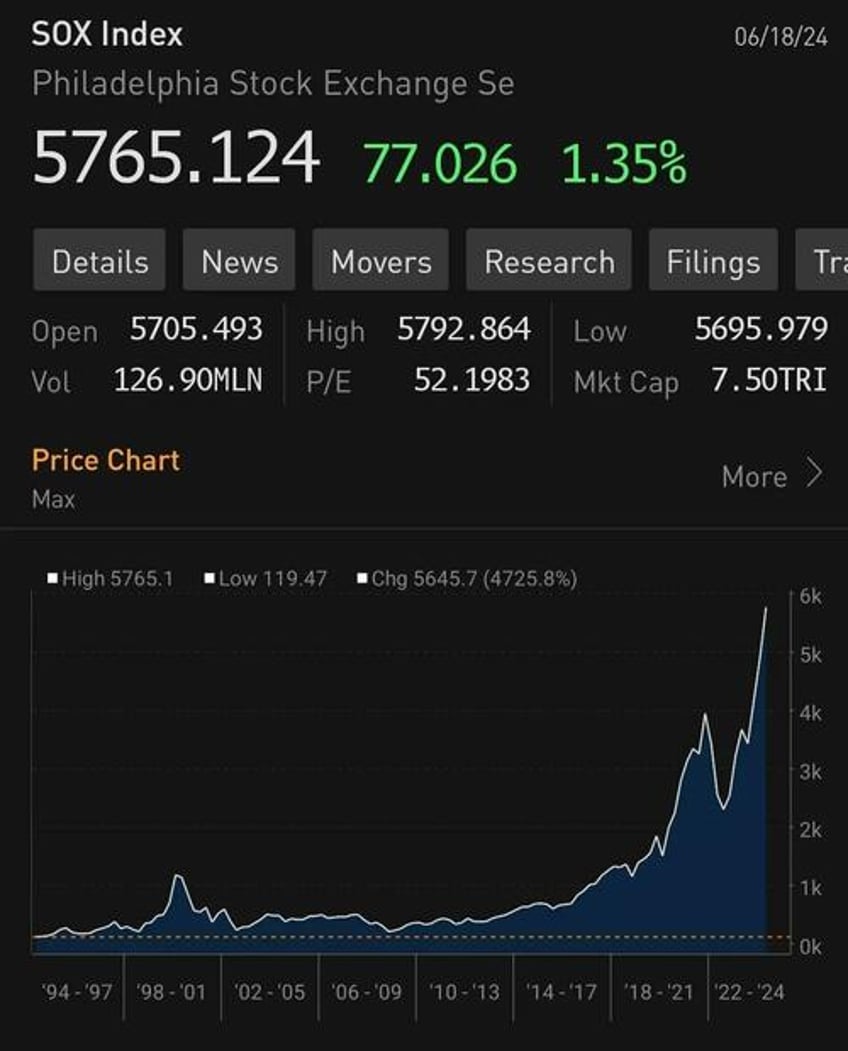The image size is (848, 1051).
Task: Tap the Open field label
Action: tap(64, 332)
